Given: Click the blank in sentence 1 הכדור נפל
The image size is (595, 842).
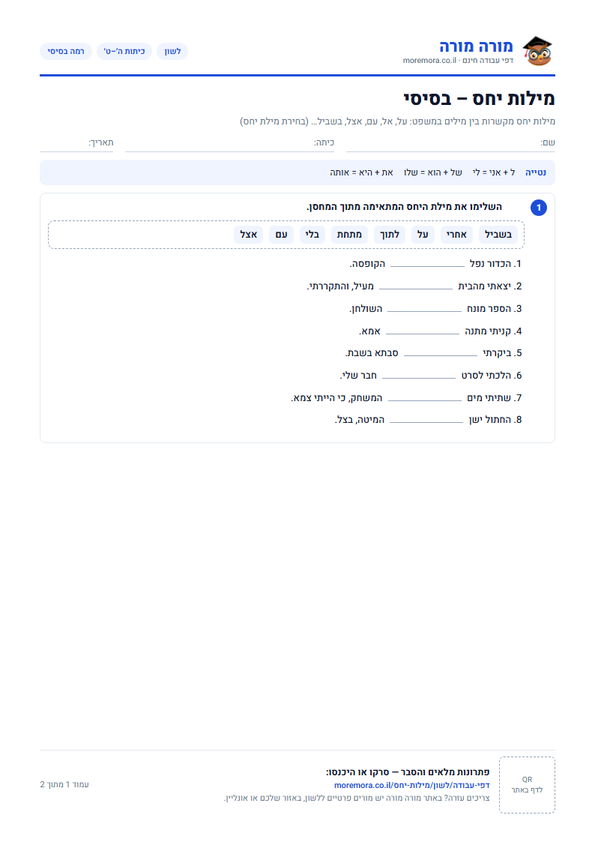Looking at the screenshot, I should [427, 265].
